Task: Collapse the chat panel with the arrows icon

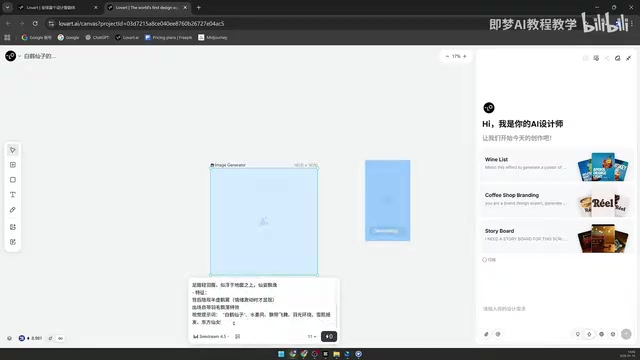Action: click(629, 58)
